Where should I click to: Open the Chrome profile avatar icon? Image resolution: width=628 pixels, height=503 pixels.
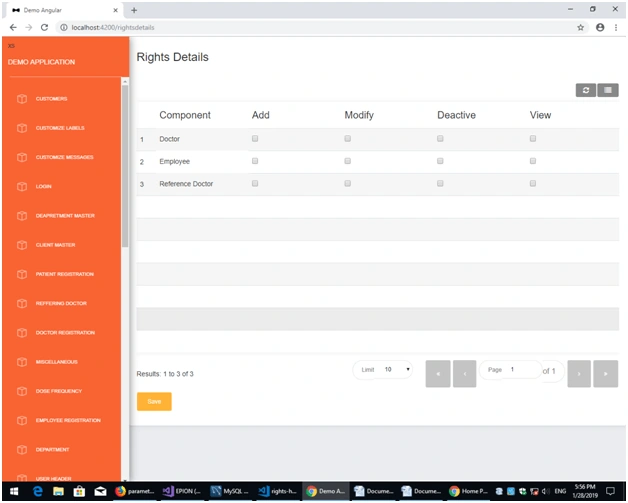(600, 27)
